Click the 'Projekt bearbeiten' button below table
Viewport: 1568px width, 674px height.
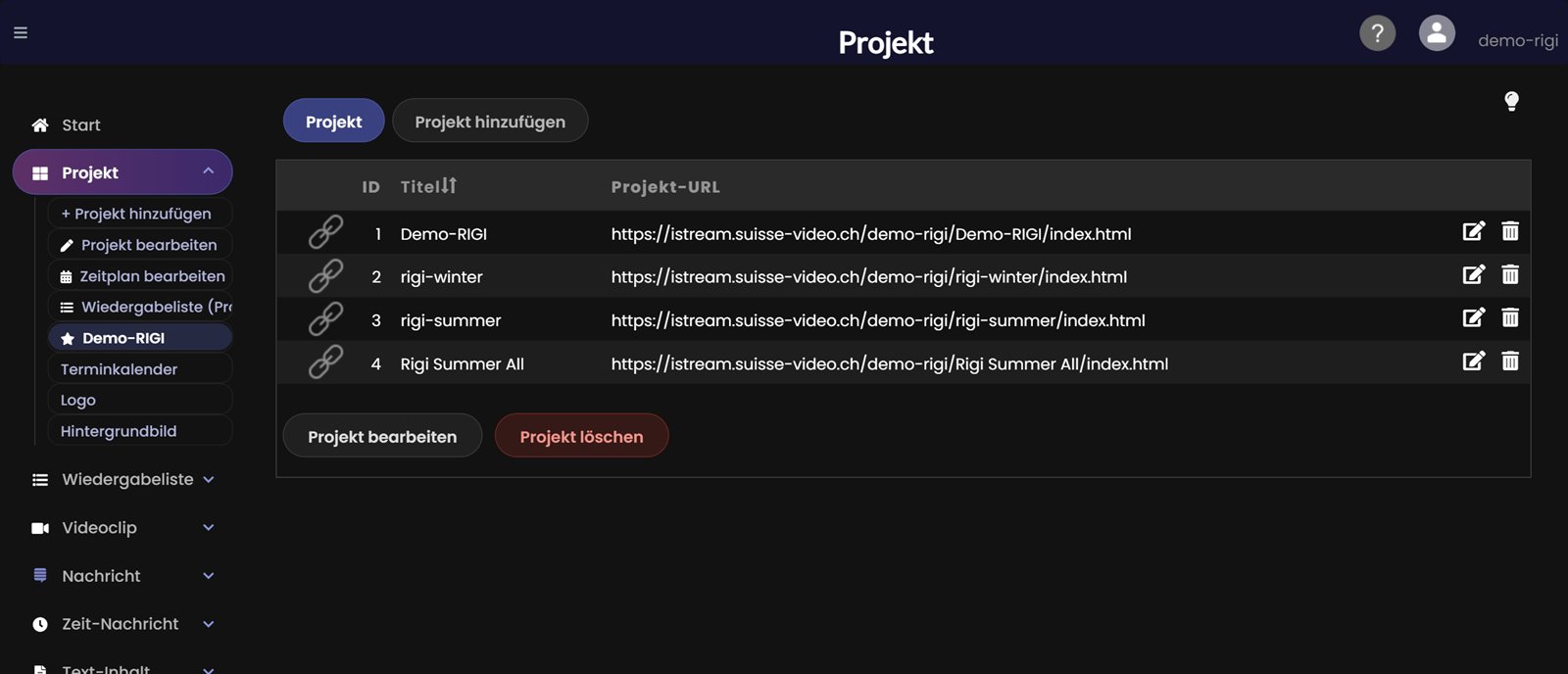pos(382,436)
